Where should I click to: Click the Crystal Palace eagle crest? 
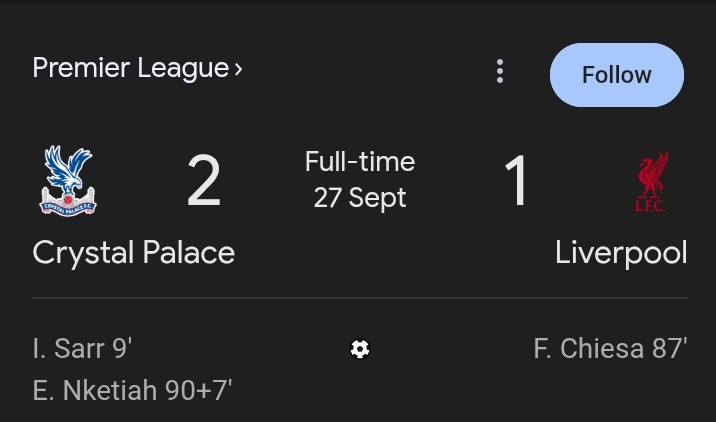(68, 180)
